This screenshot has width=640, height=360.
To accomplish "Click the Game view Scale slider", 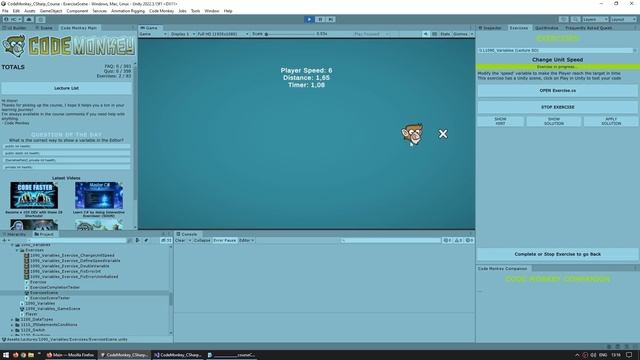I will tap(290, 34).
